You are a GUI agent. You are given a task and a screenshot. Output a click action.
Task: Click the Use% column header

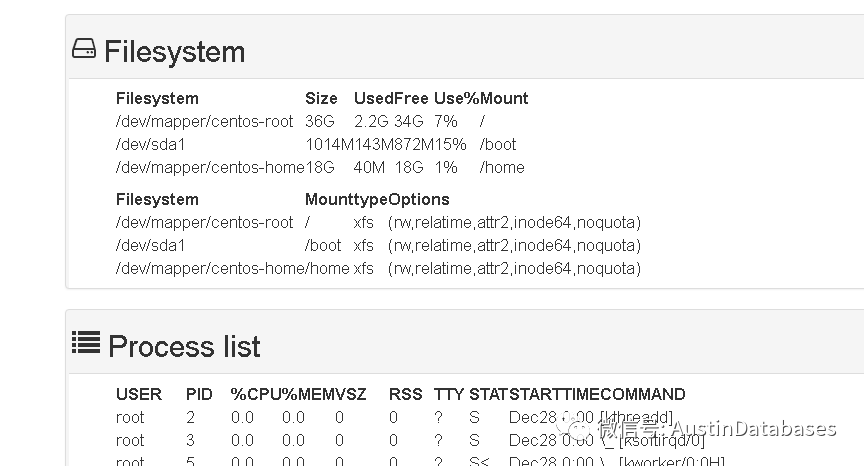coord(456,98)
